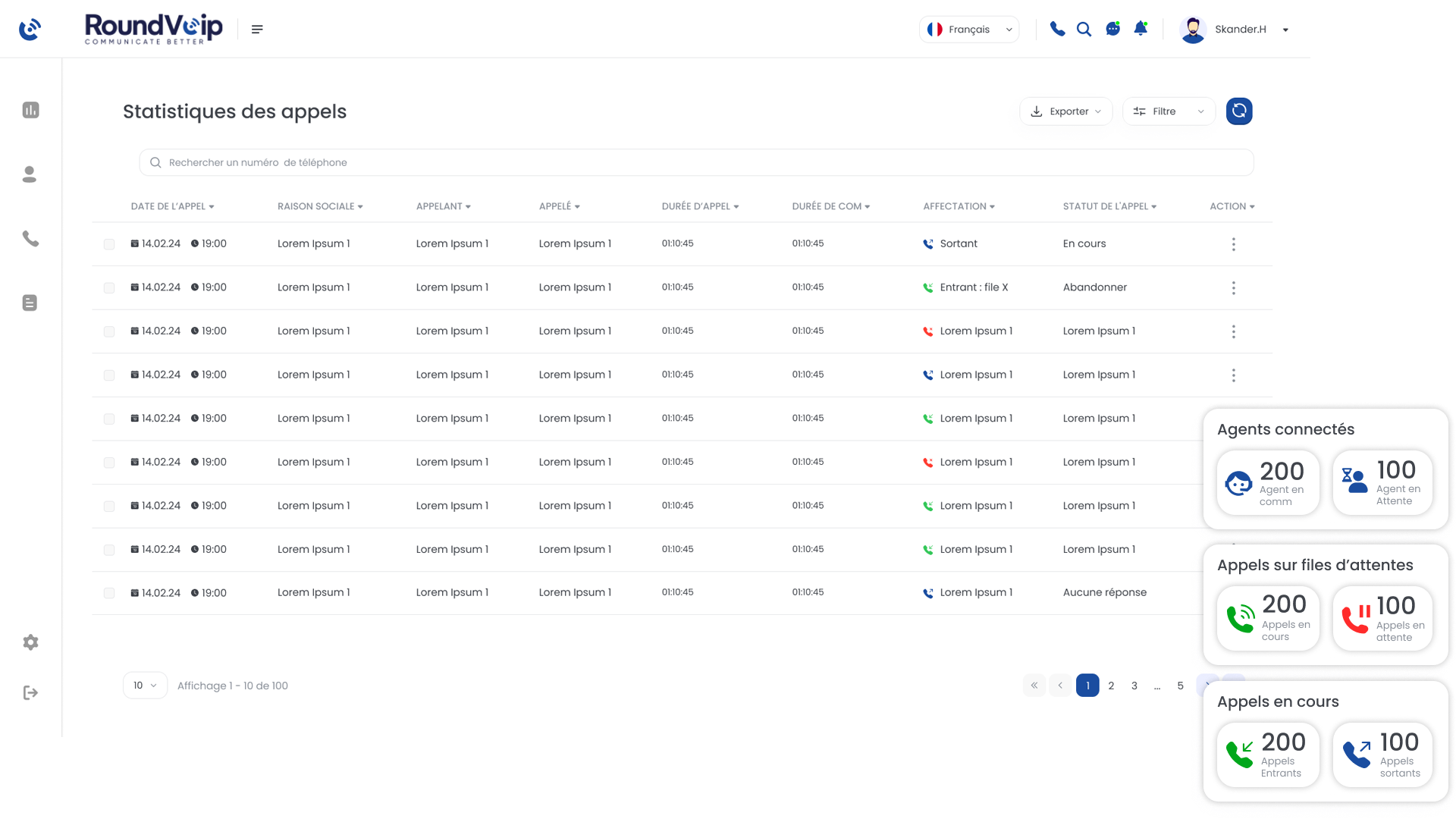Go to page 3
This screenshot has height=819, width=1456.
(x=1134, y=686)
